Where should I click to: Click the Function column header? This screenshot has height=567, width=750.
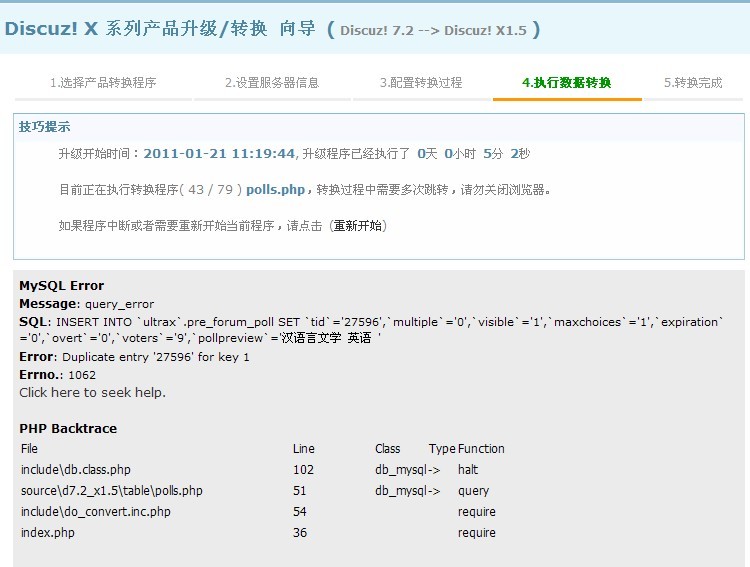(x=481, y=449)
